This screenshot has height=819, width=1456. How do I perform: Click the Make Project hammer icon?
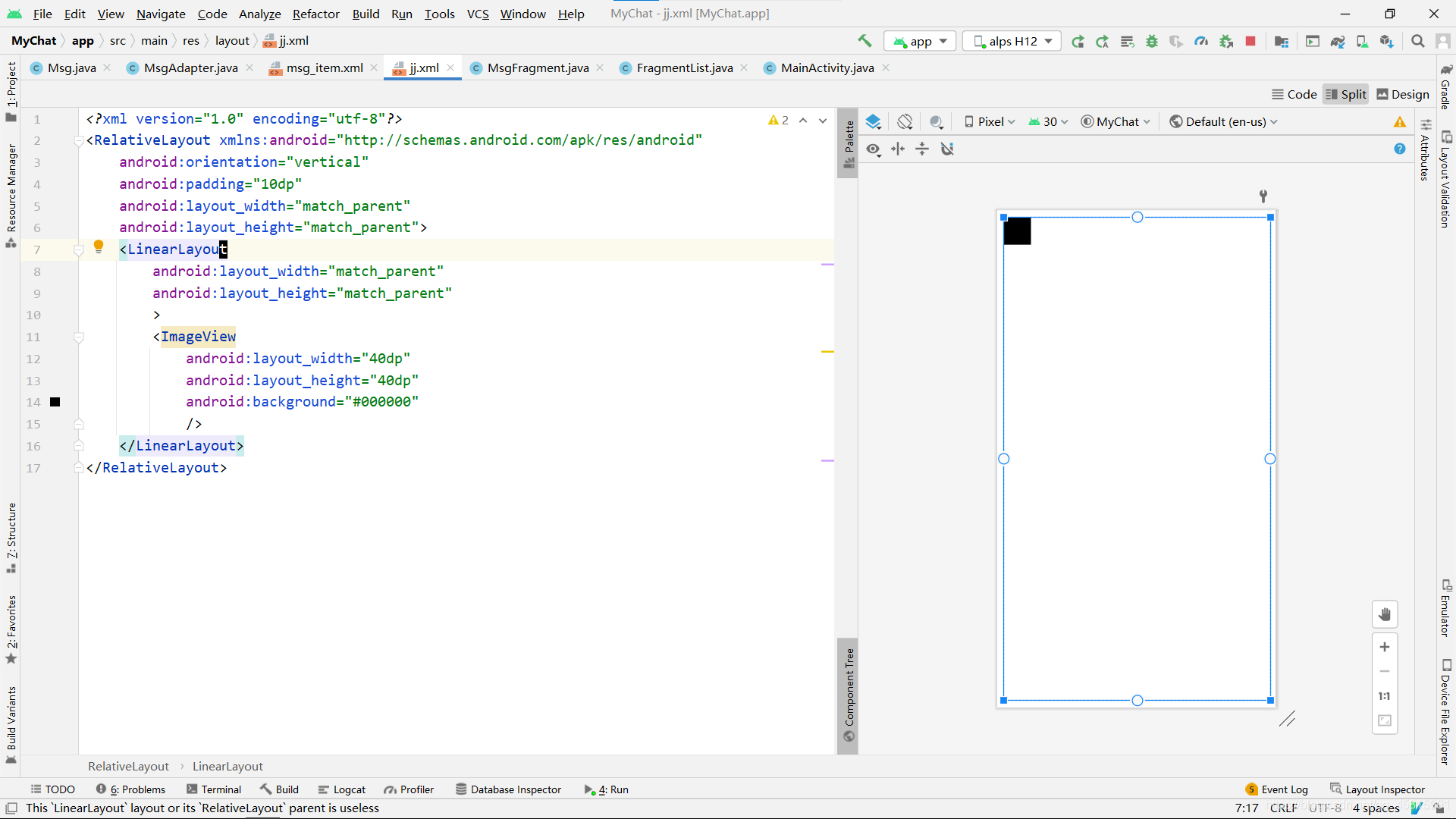pos(864,41)
